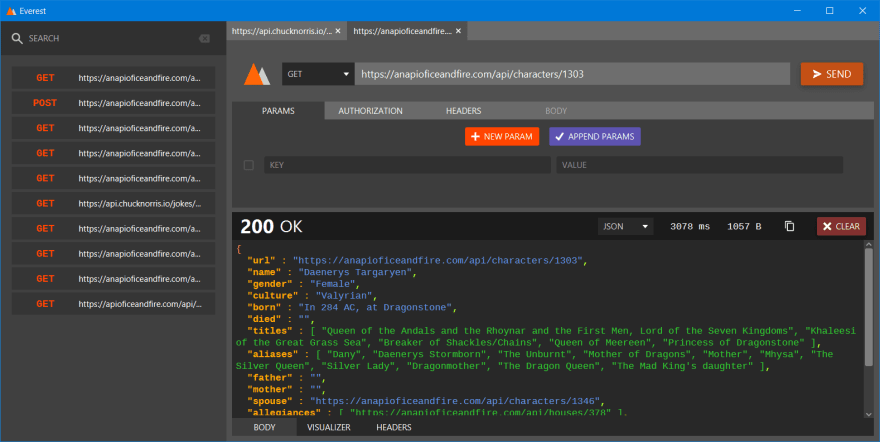Click the param VALUE field

tap(699, 165)
